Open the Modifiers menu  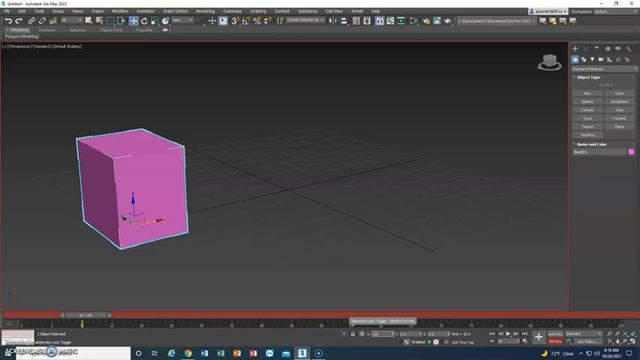tap(120, 11)
